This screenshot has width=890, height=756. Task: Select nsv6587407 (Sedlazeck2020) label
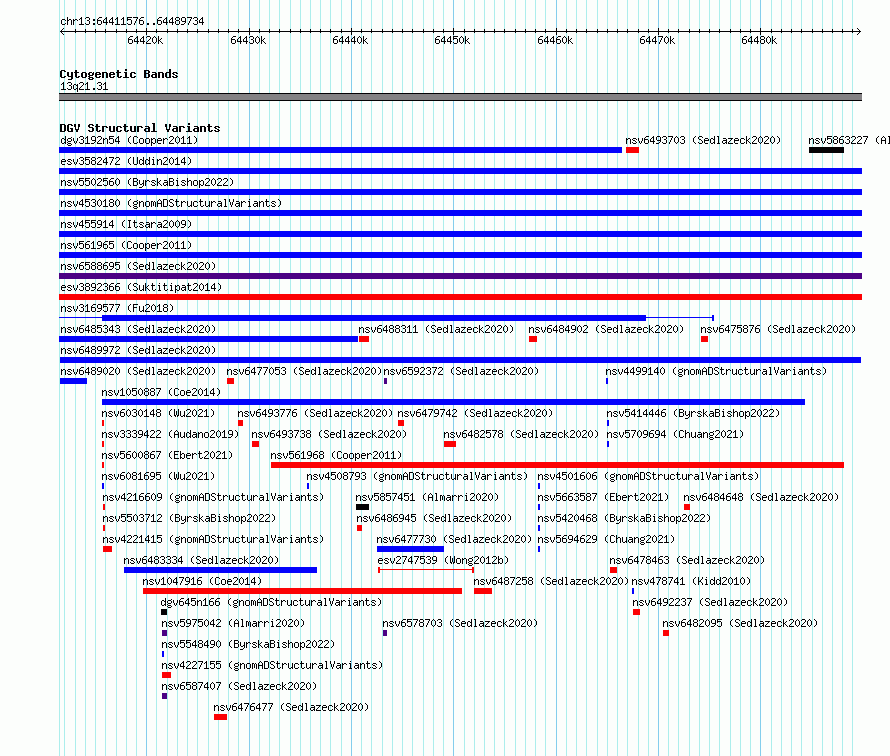click(240, 686)
